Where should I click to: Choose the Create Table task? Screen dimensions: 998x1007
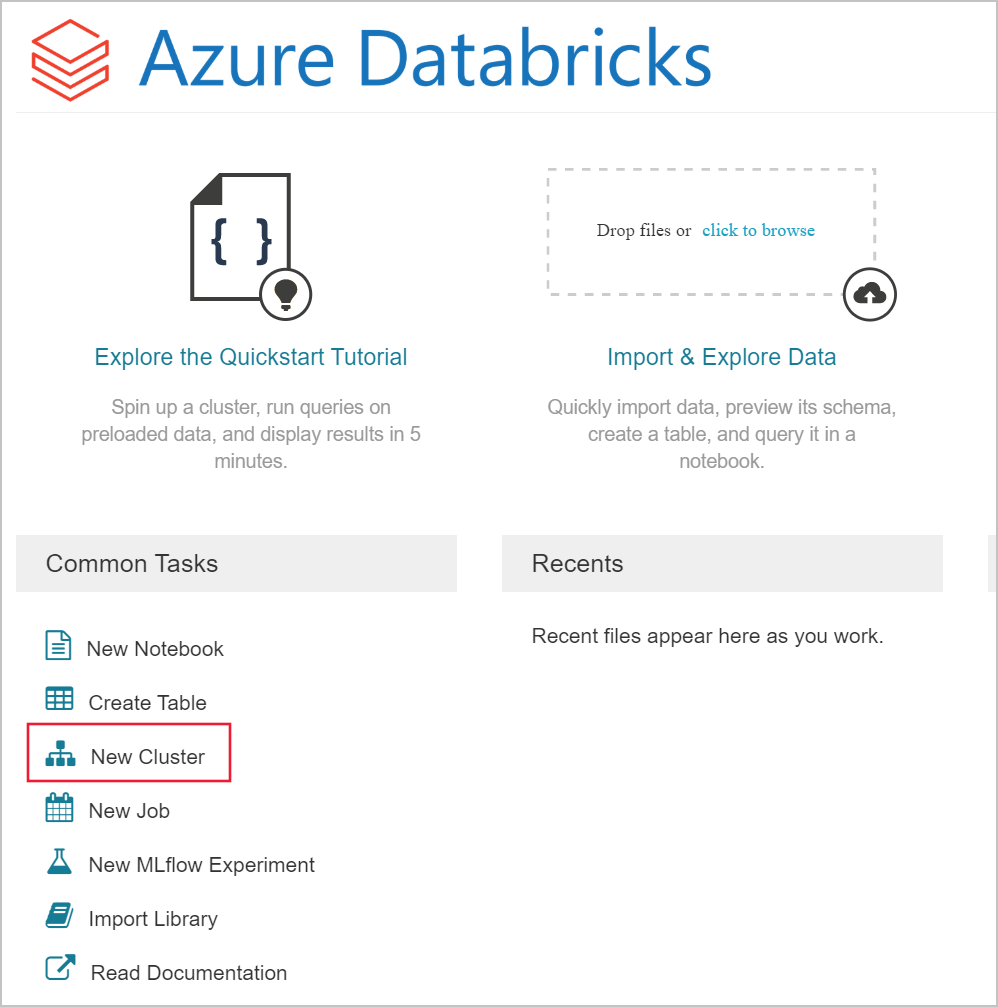pos(147,703)
